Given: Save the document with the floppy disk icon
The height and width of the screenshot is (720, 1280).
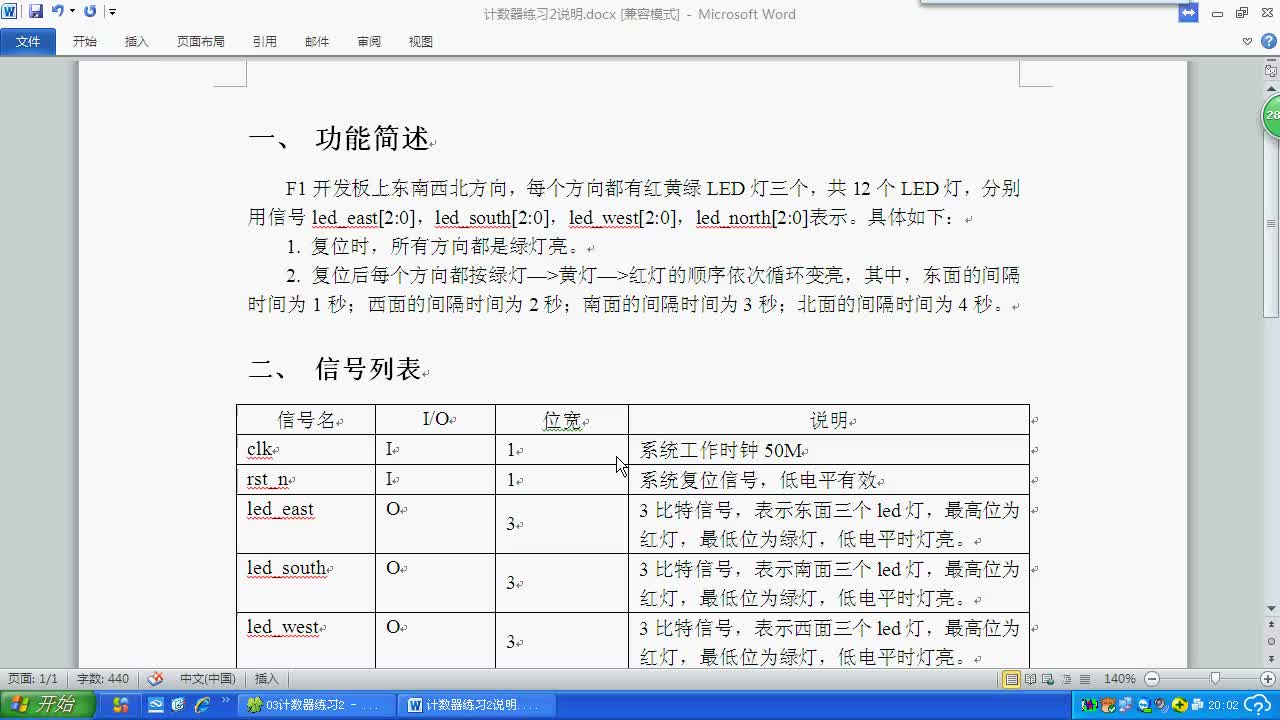Looking at the screenshot, I should coord(36,12).
